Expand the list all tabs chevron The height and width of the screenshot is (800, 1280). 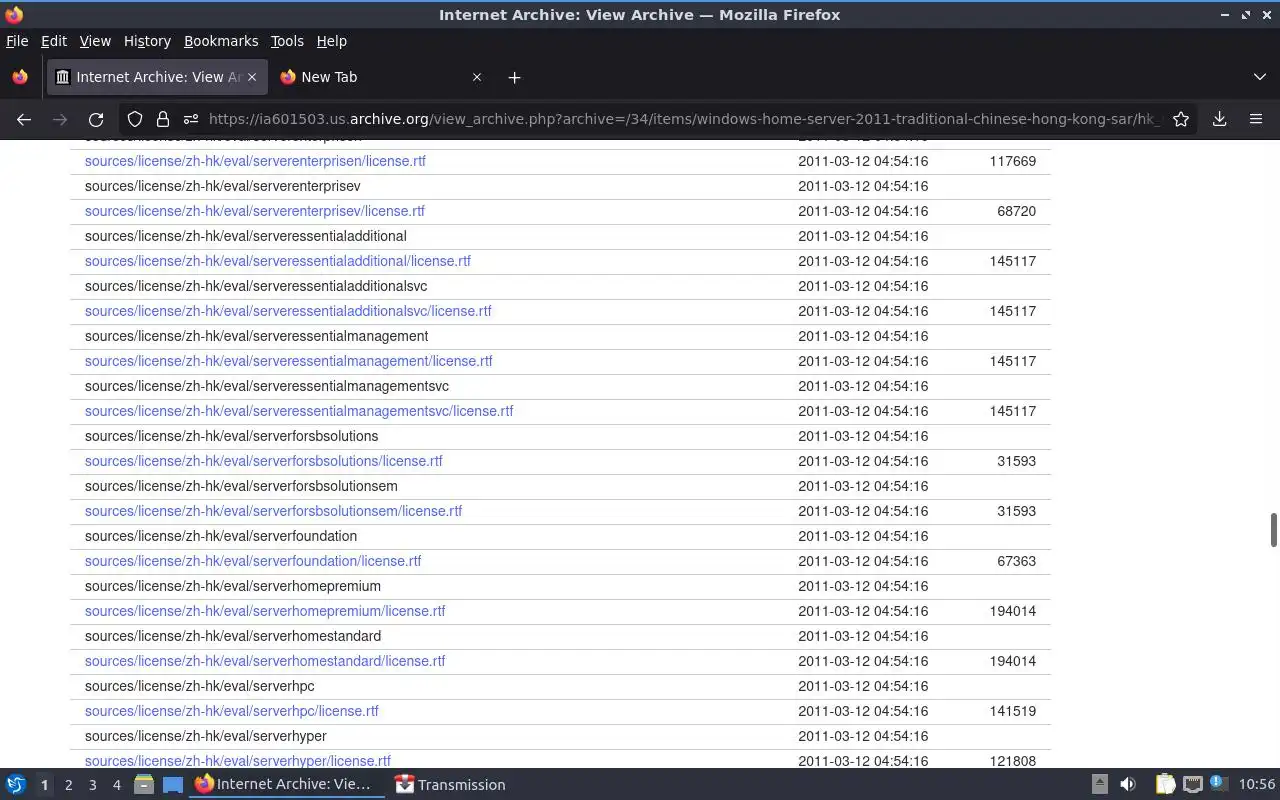click(x=1259, y=77)
